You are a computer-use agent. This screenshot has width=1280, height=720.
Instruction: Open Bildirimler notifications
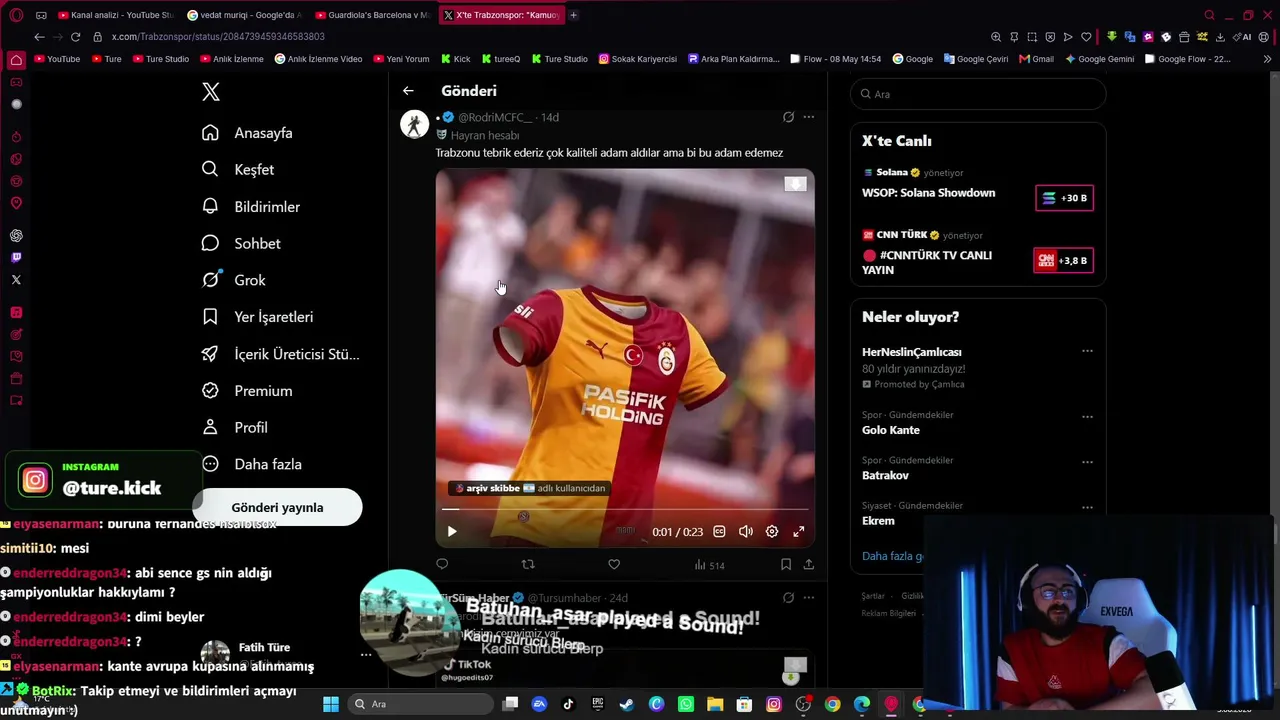pos(251,207)
